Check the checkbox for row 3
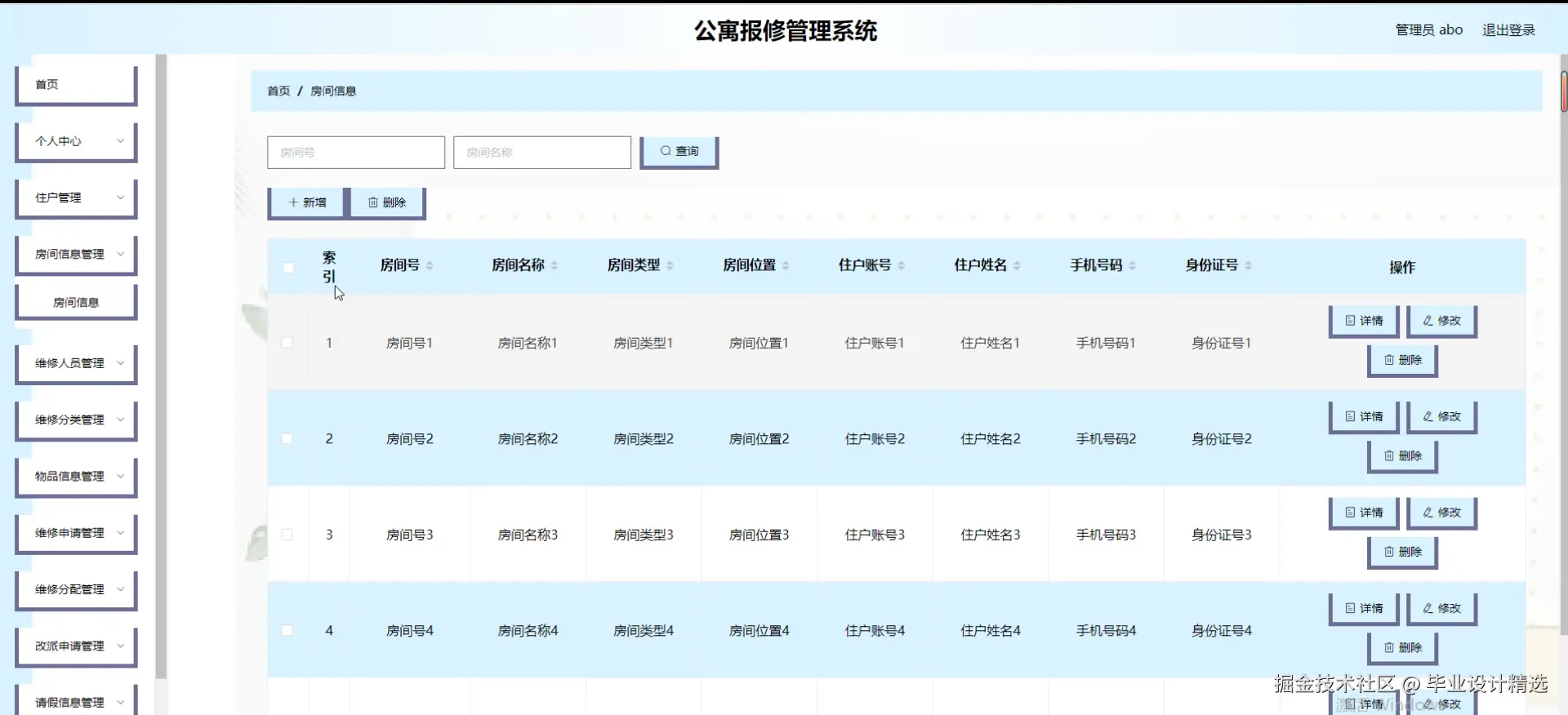The image size is (1568, 715). [287, 535]
